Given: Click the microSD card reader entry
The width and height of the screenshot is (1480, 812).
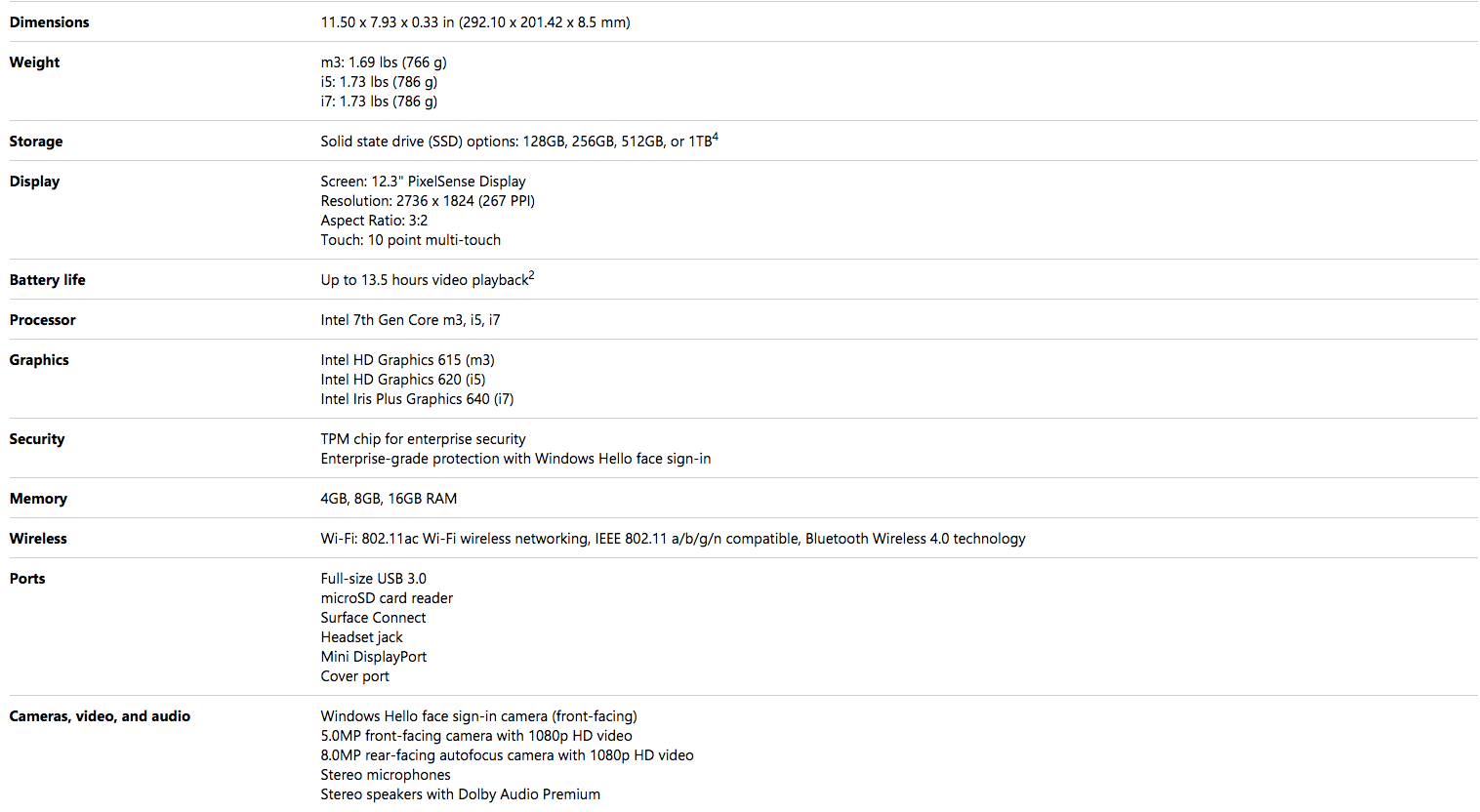Looking at the screenshot, I should [387, 598].
